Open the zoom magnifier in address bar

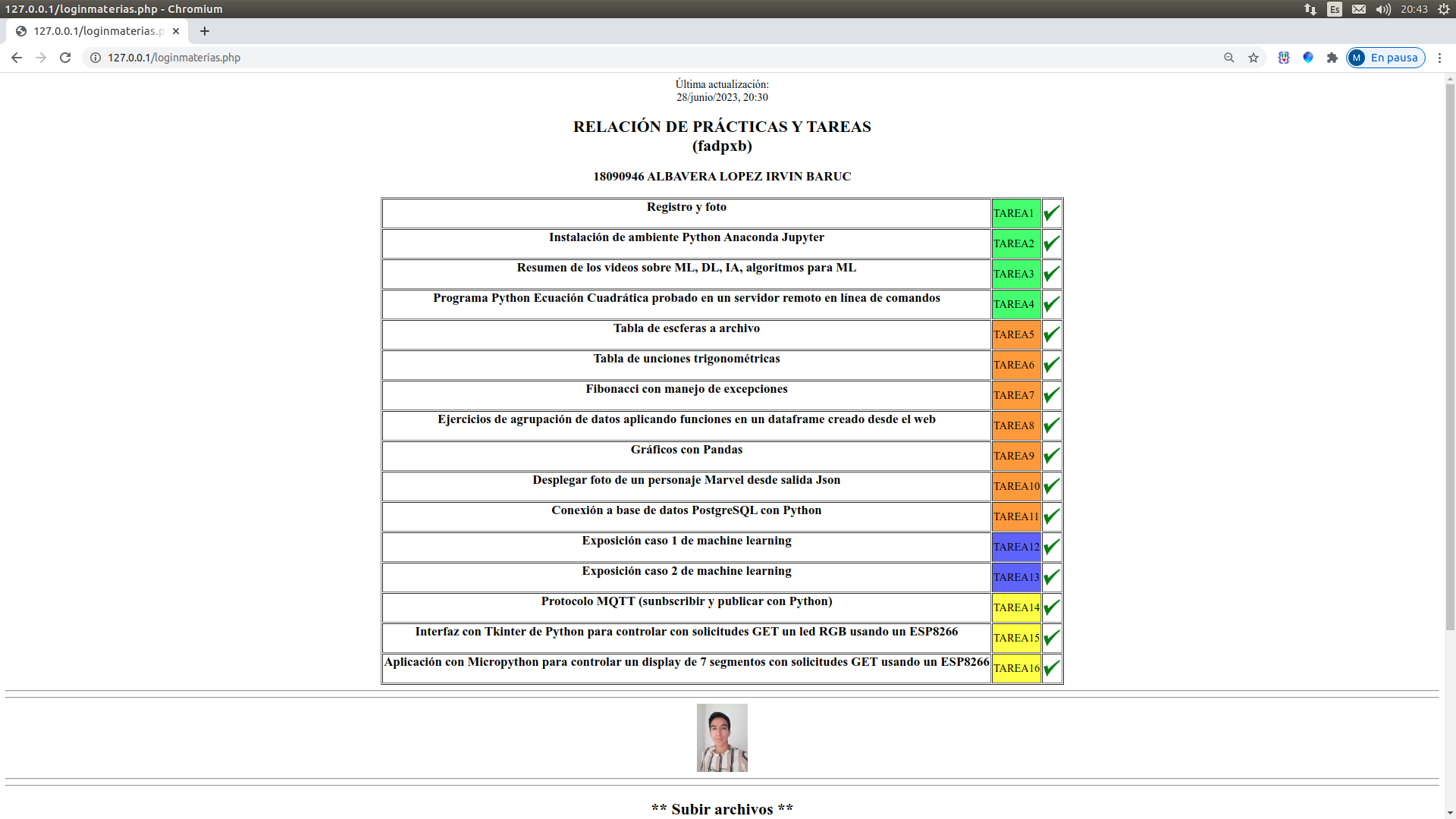pos(1229,58)
